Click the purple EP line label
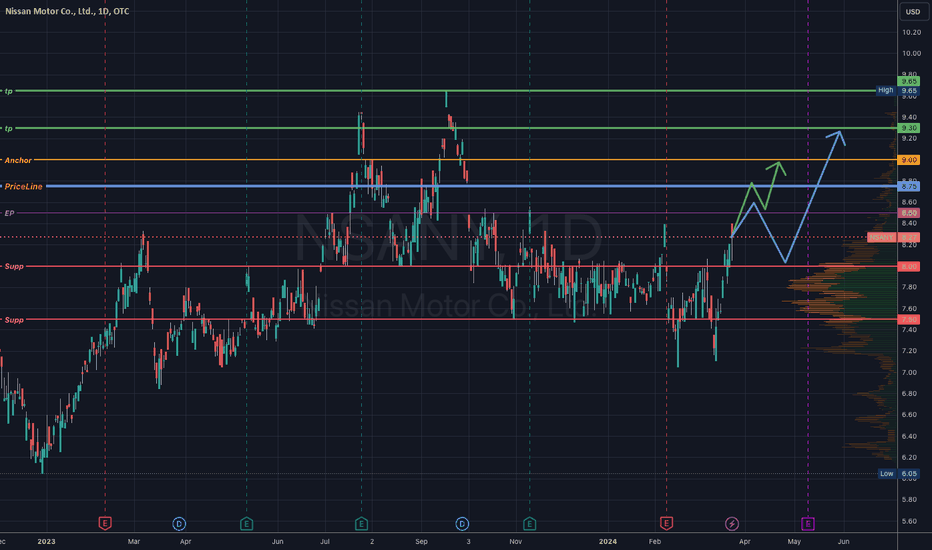 [x=9, y=213]
